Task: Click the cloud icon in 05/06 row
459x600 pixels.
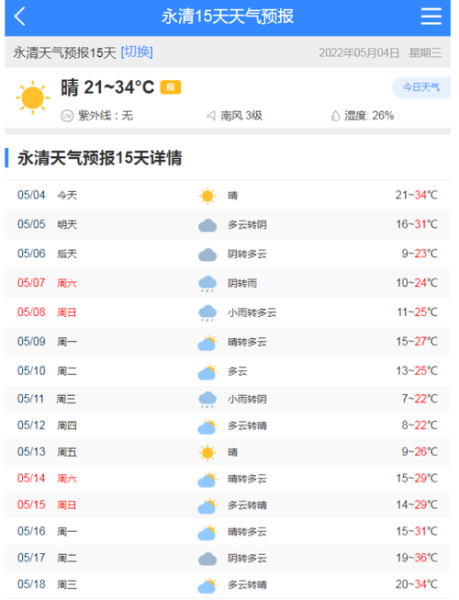Action: [x=207, y=254]
